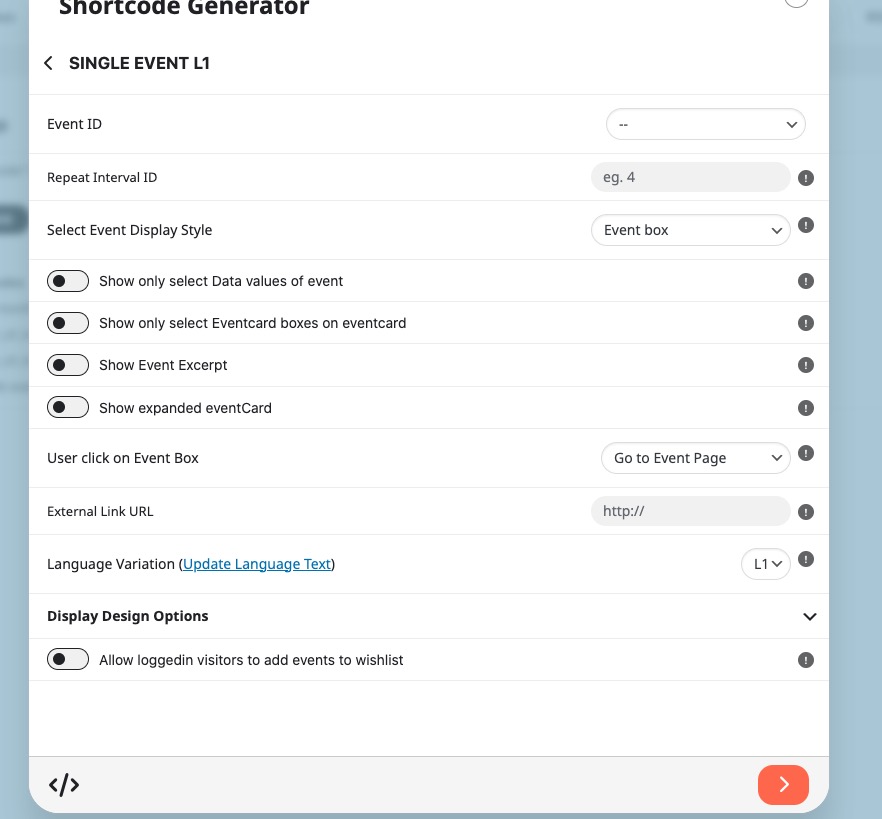882x819 pixels.
Task: Show info for Repeat Interval ID
Action: point(806,178)
